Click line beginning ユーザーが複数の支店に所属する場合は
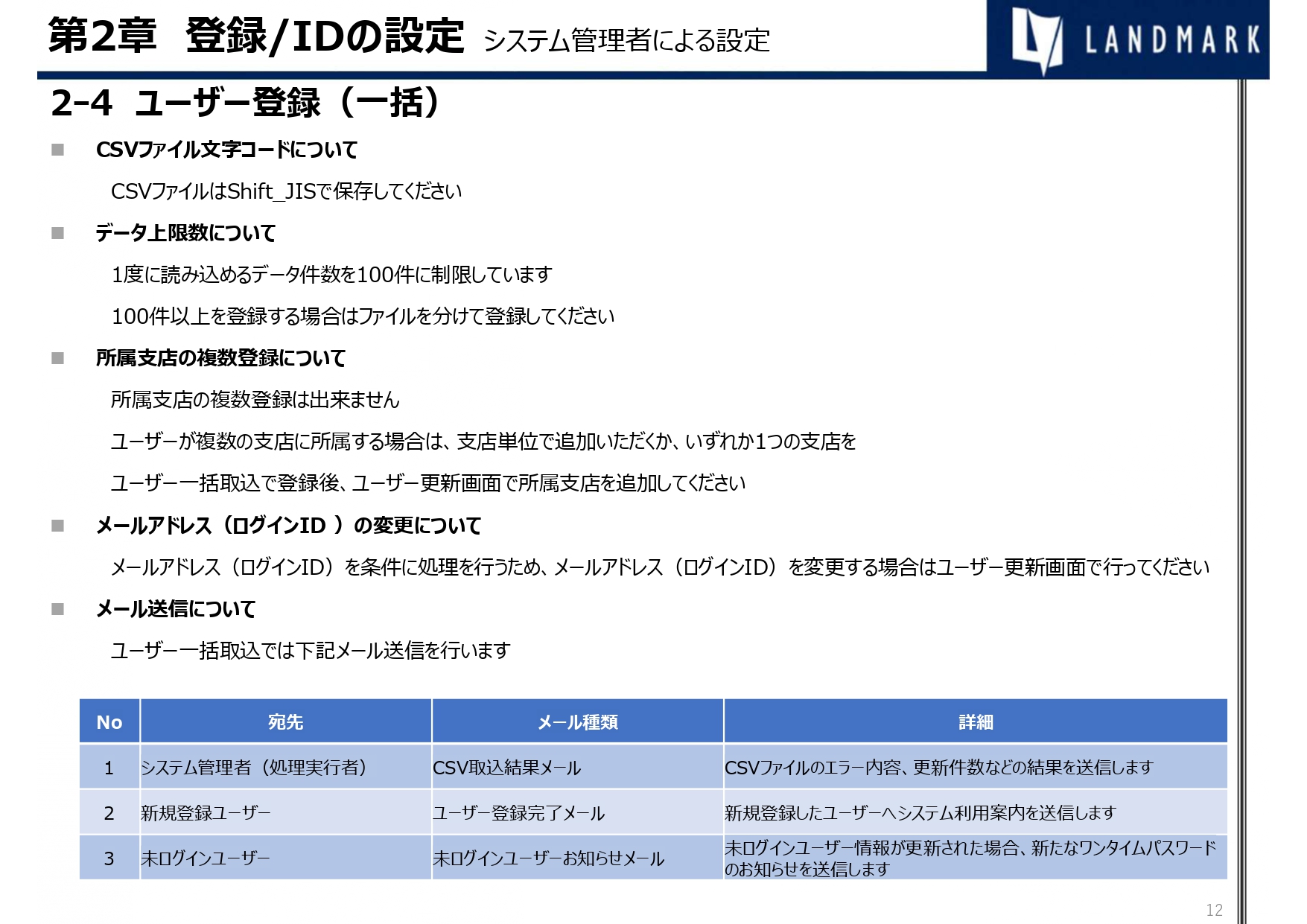Viewport: 1307px width, 924px height. [483, 442]
